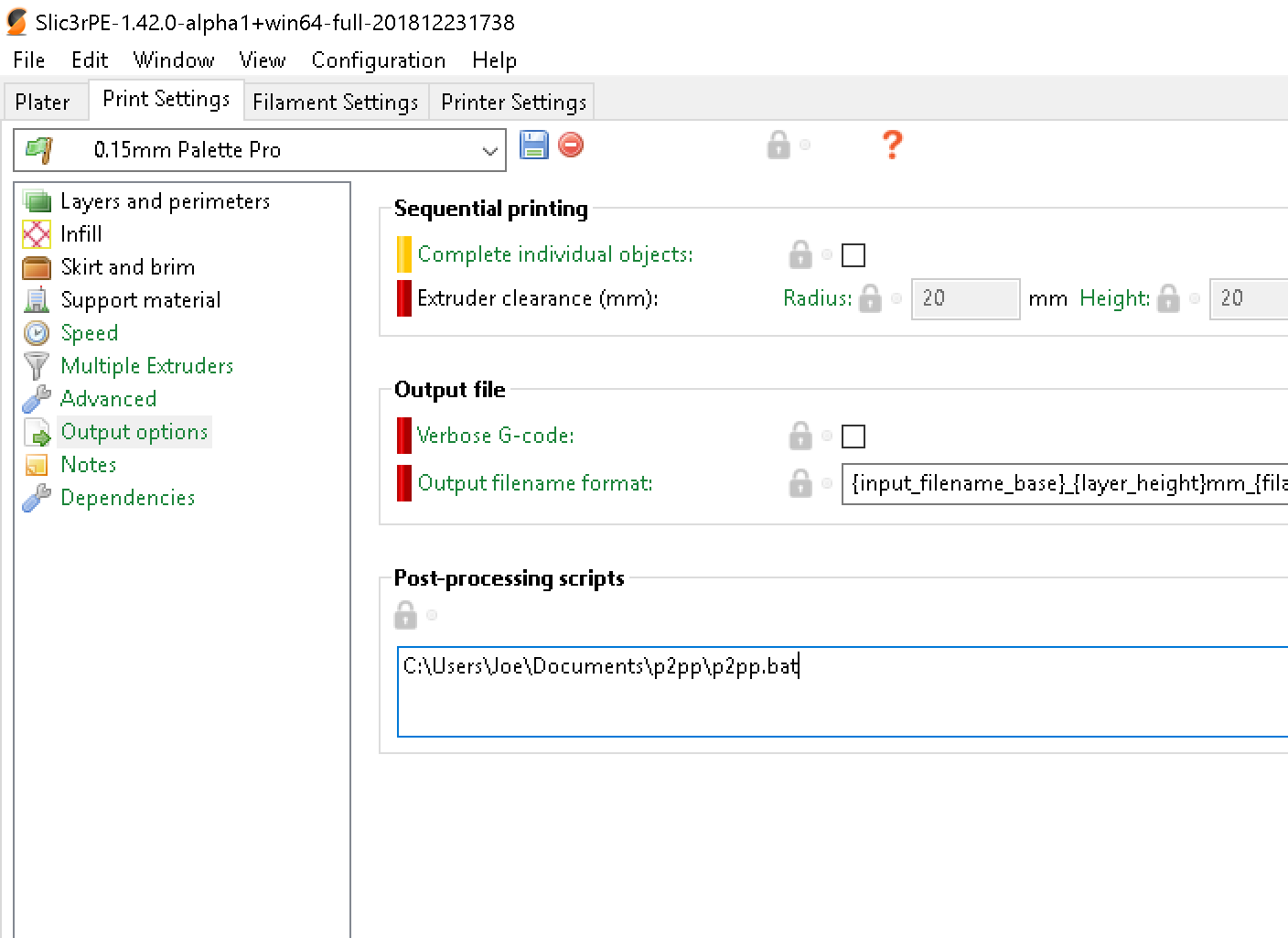Screen dimensions: 1288x938
Task: Click the Output filename format text field
Action: tap(1065, 483)
